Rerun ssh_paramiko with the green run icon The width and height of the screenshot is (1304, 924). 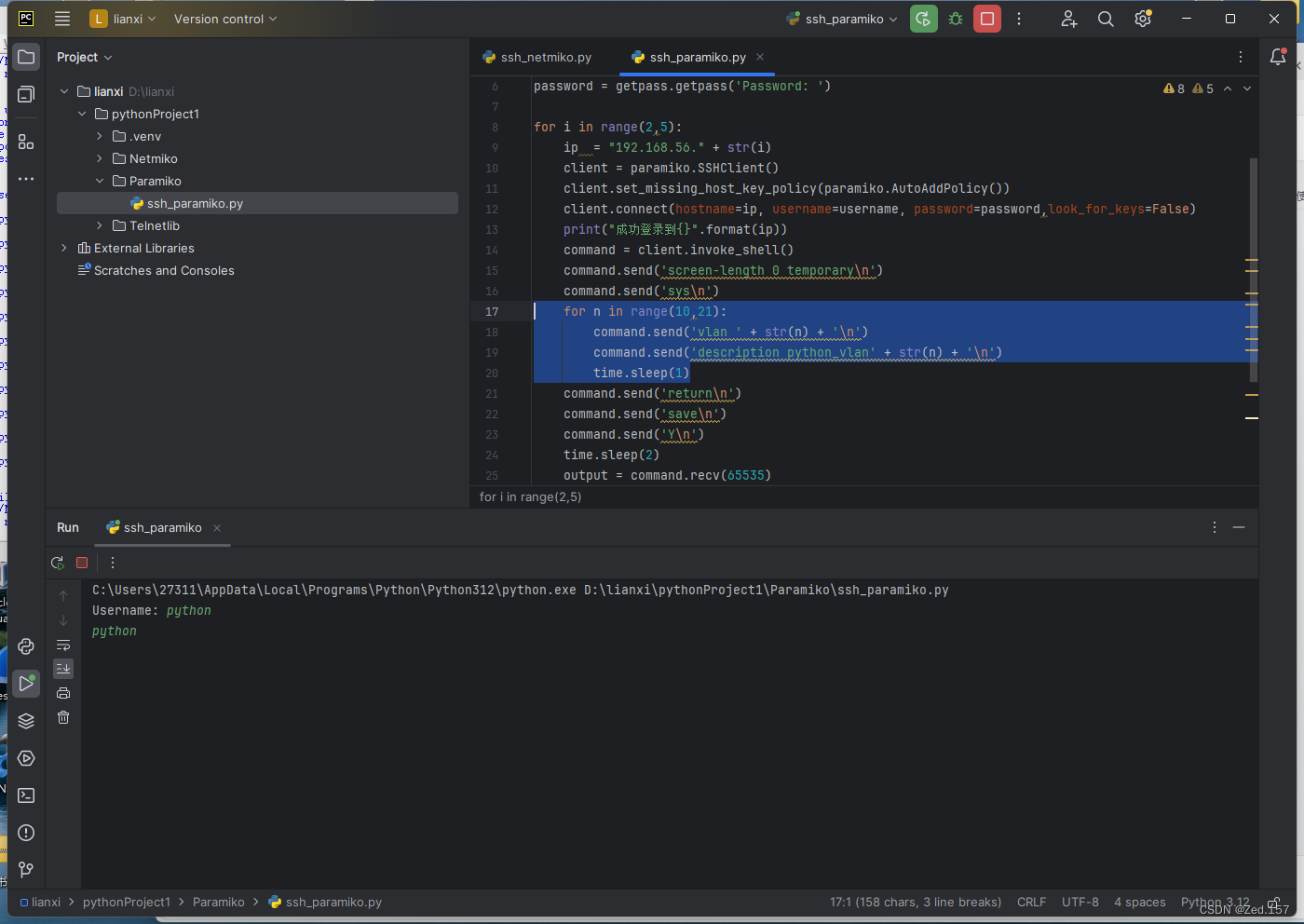coord(57,563)
